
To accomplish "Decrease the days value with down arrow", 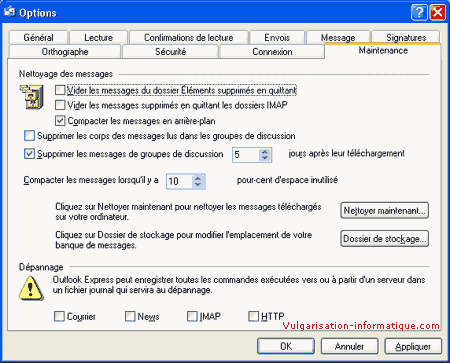I will (265, 158).
